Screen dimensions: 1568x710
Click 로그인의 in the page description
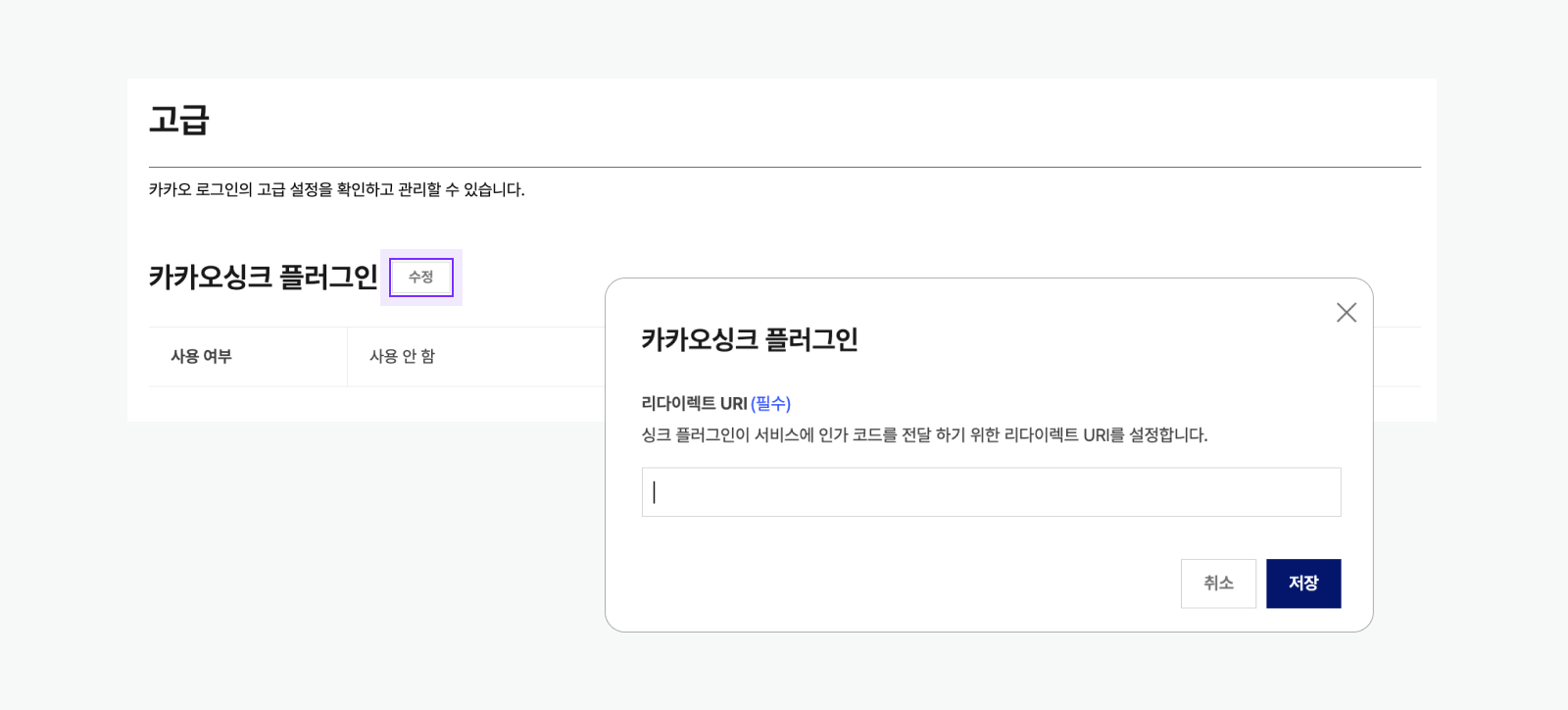coord(223,189)
